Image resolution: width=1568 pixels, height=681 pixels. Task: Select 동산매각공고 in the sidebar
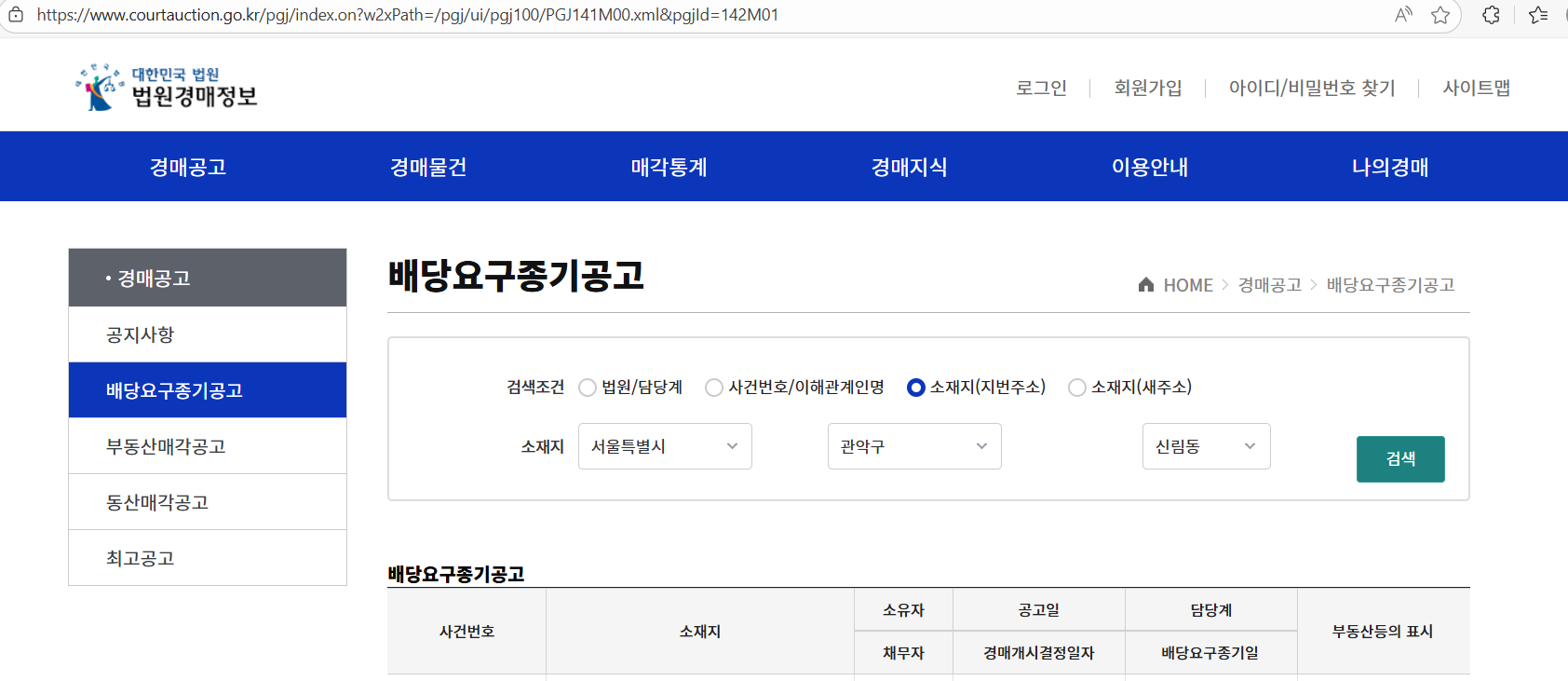208,502
